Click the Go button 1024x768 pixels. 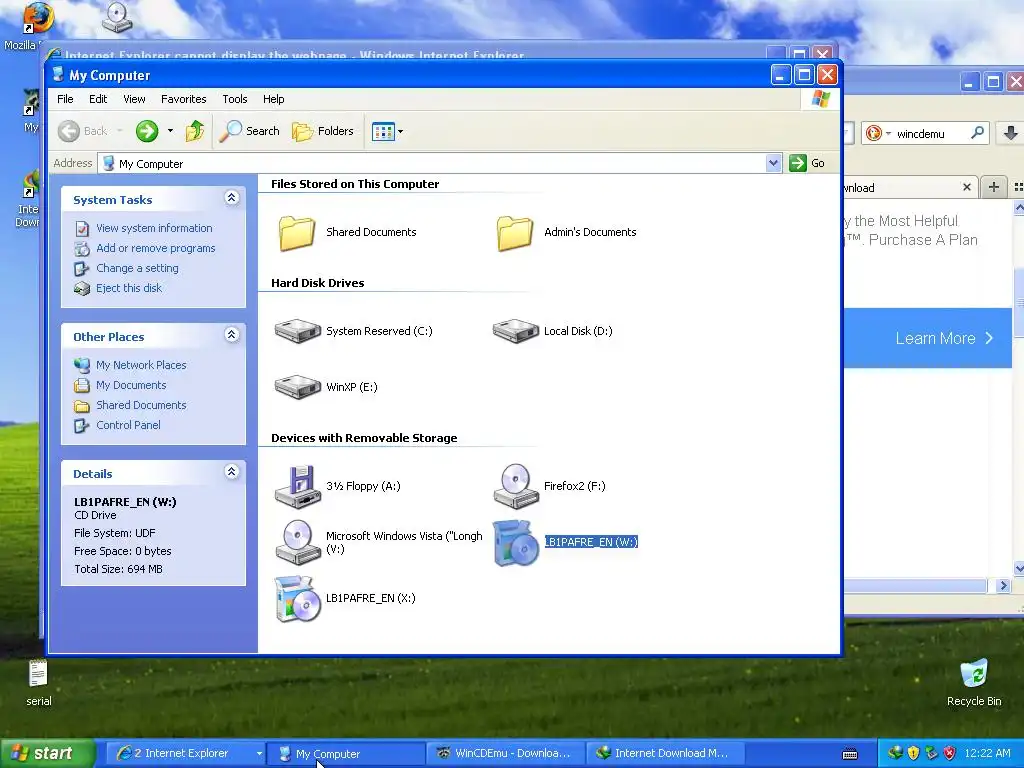[x=807, y=163]
